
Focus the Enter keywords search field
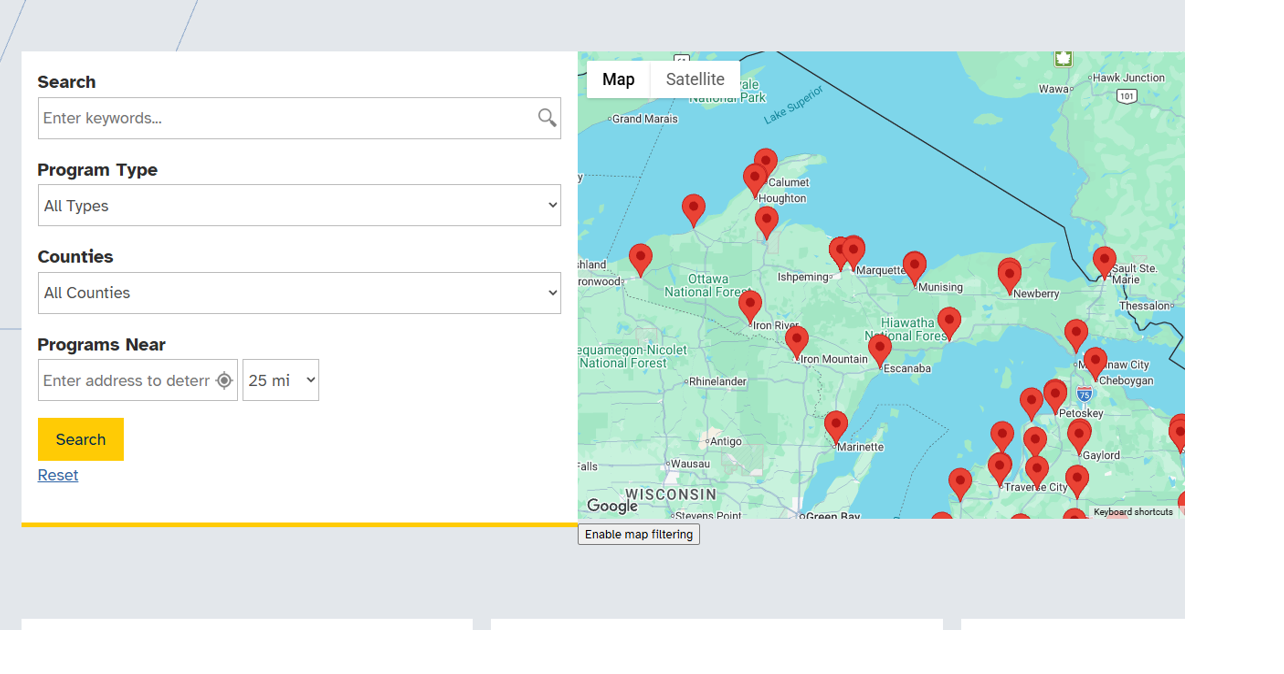[x=299, y=118]
